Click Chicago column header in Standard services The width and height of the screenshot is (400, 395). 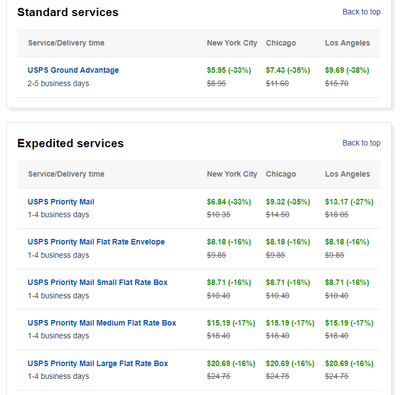(281, 43)
